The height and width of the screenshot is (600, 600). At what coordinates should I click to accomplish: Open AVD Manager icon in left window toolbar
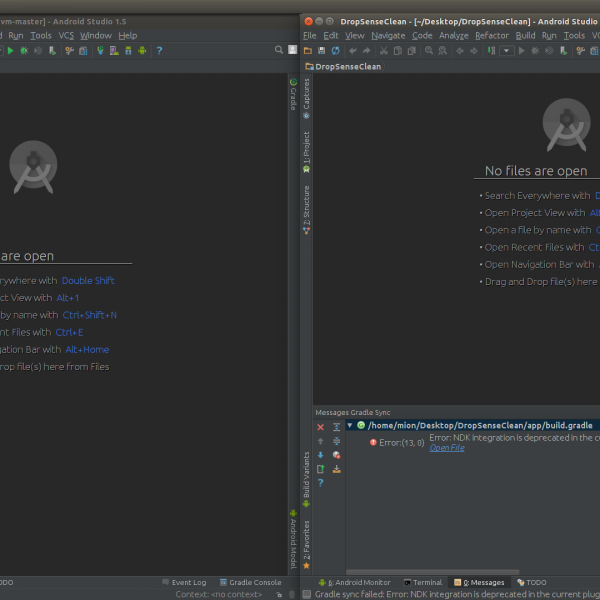114,51
